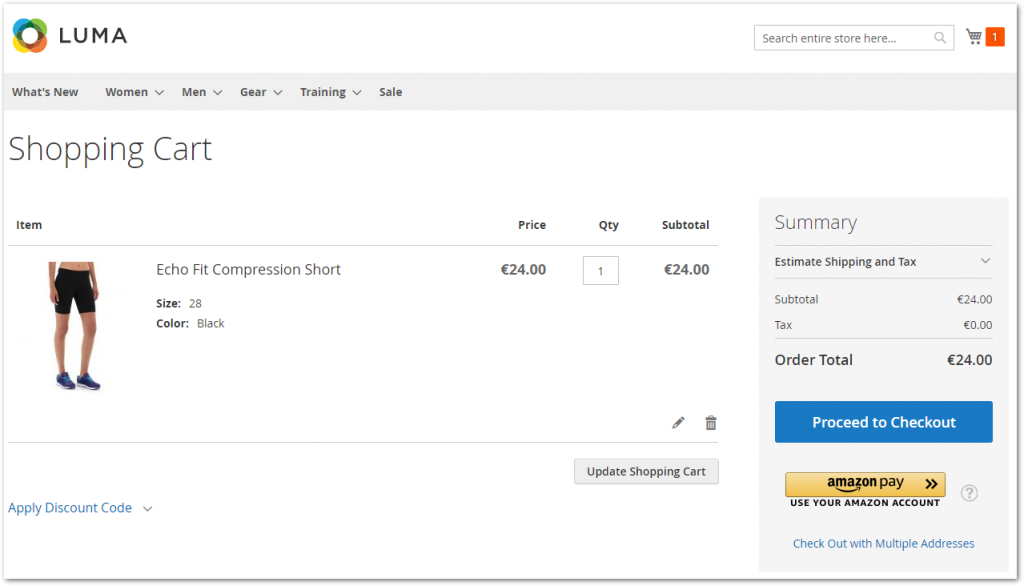Open the What's New menu

tap(45, 92)
